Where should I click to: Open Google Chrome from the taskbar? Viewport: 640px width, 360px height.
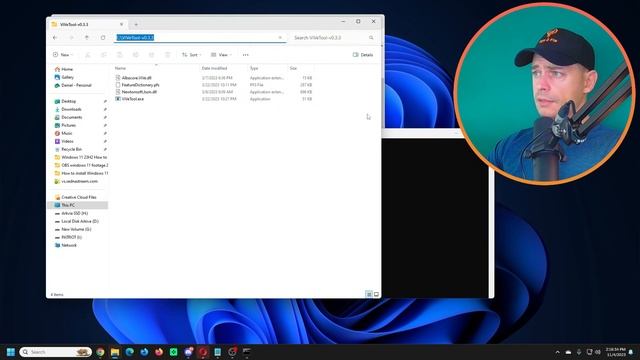[x=100, y=352]
